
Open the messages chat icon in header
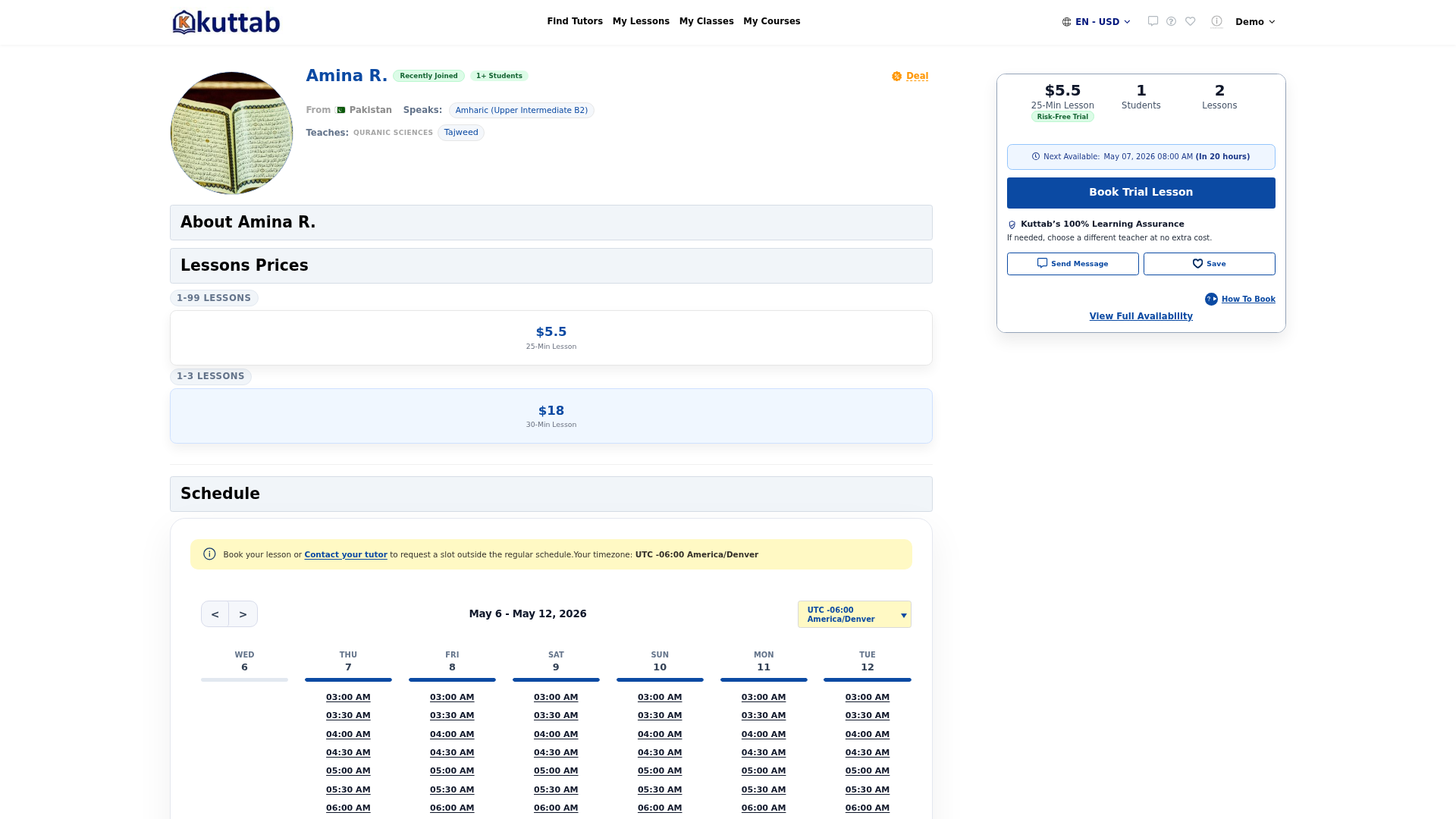pos(1153,21)
